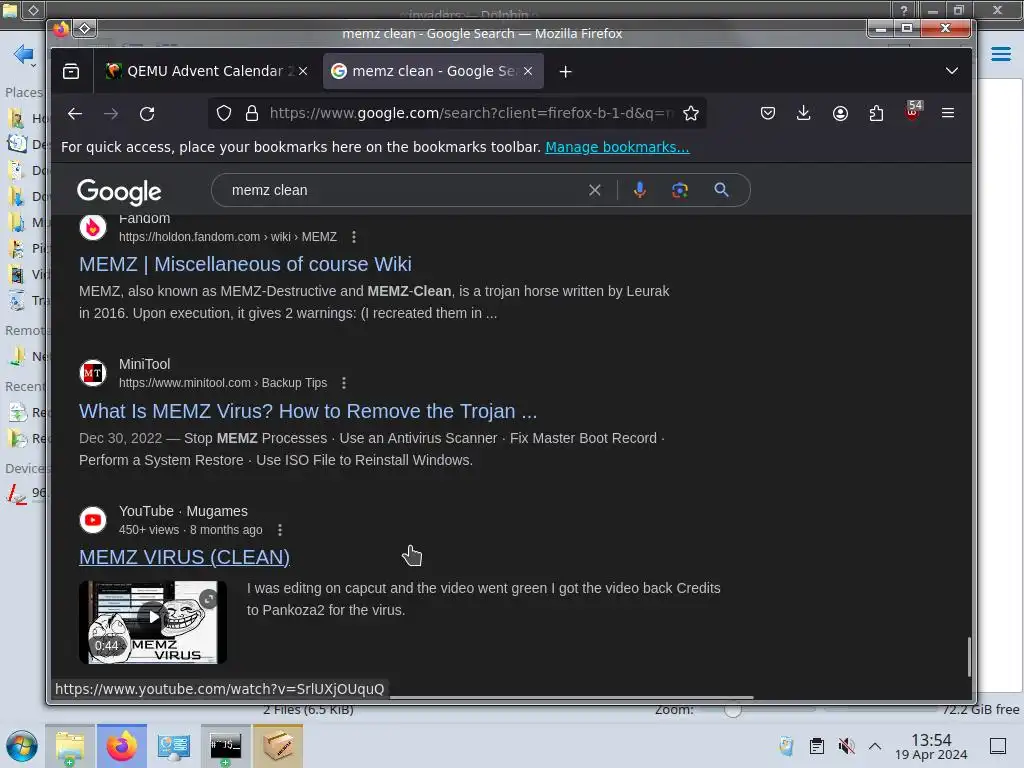Submit search with magnifier icon
This screenshot has height=768, width=1024.
pyautogui.click(x=722, y=190)
